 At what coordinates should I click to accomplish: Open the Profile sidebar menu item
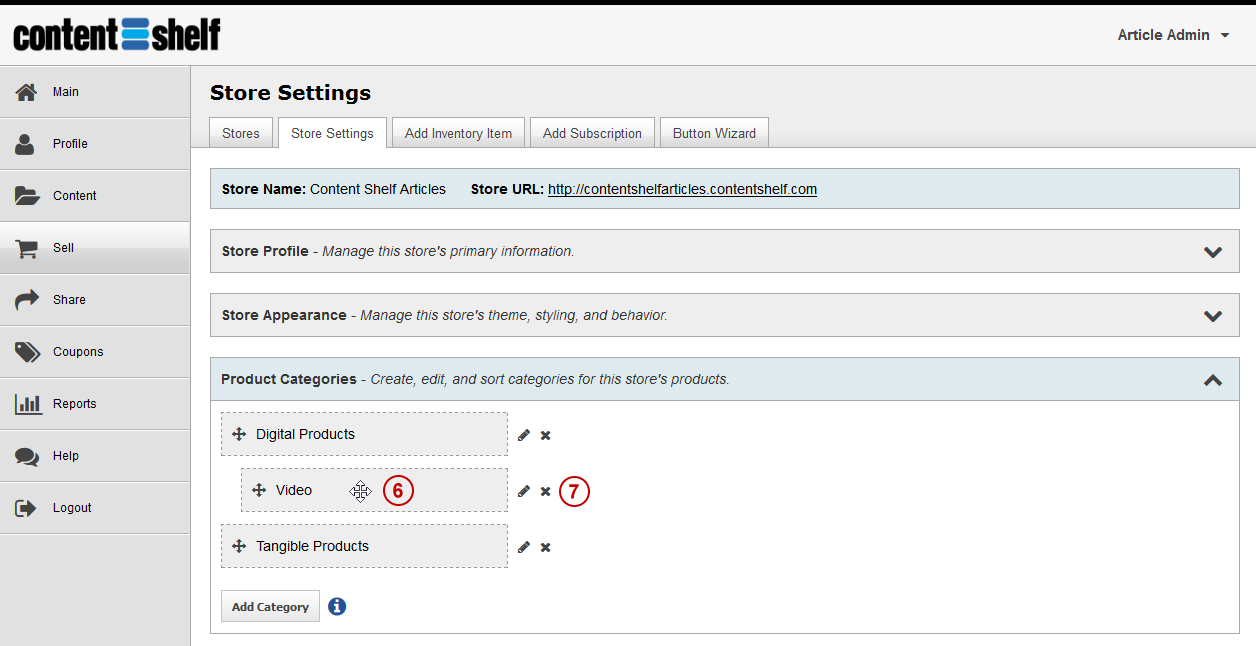95,144
